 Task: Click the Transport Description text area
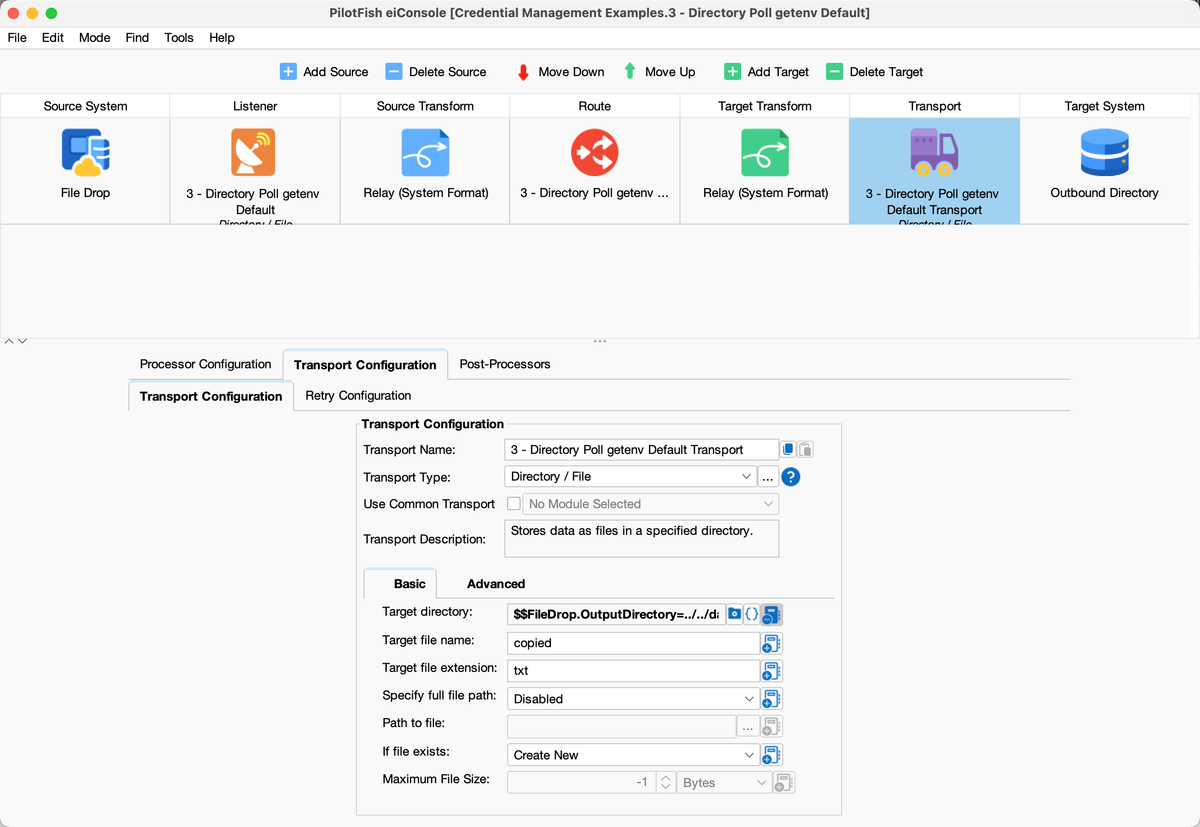tap(642, 538)
